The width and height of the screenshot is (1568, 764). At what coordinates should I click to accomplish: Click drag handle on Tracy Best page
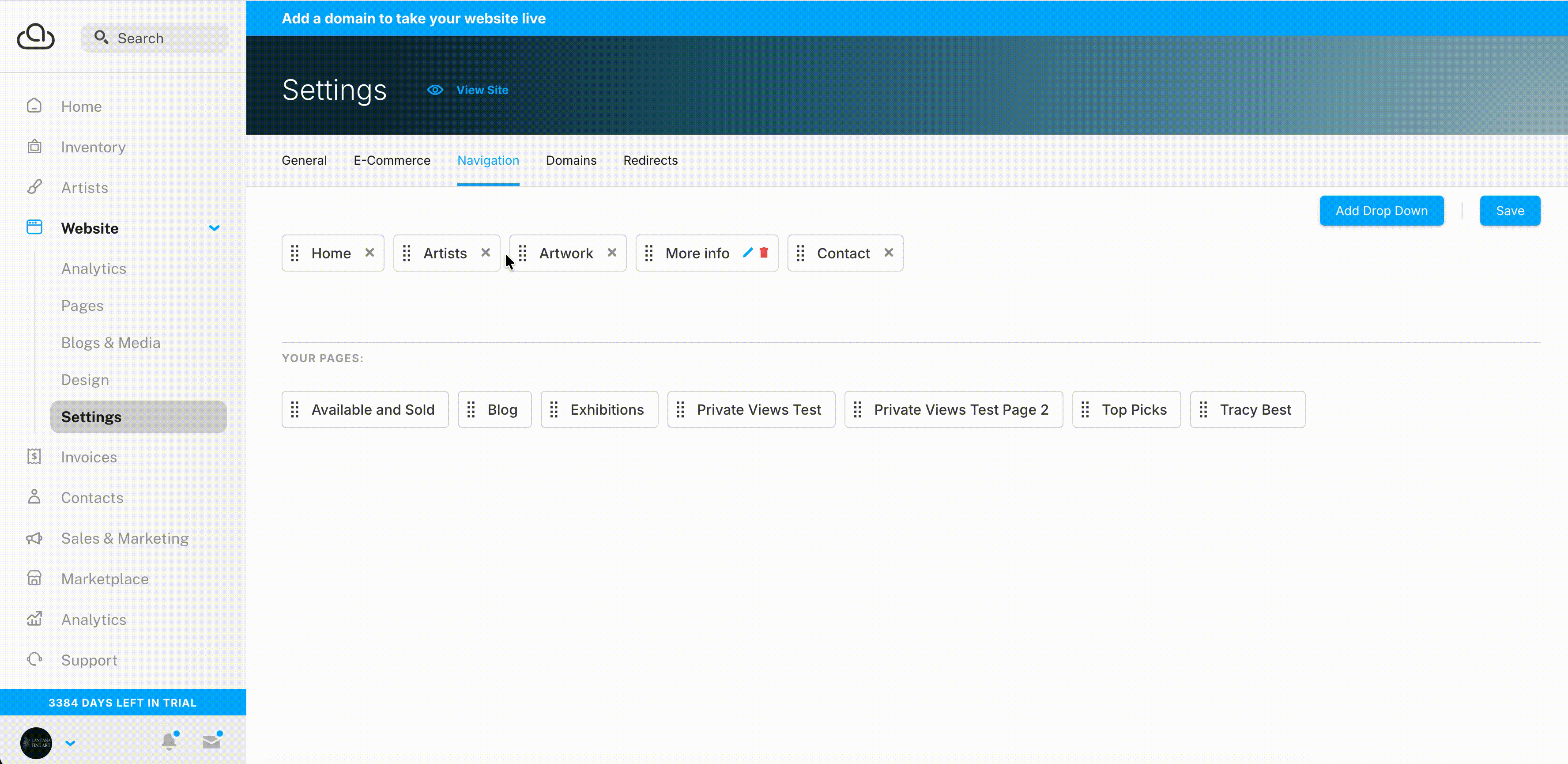[x=1203, y=410]
